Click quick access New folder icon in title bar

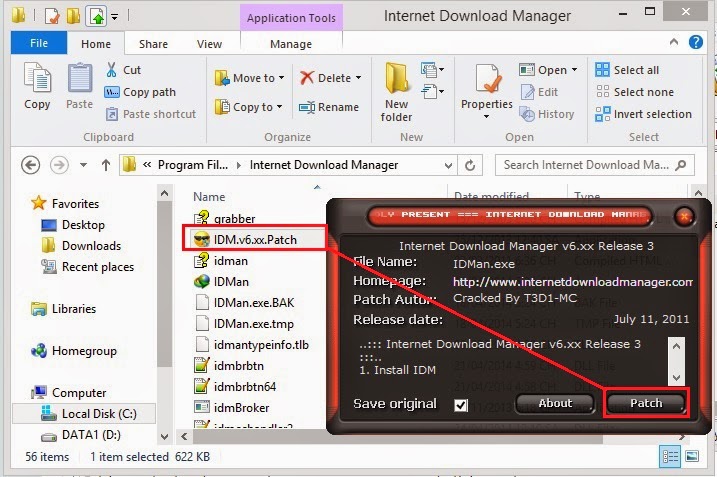(73, 16)
